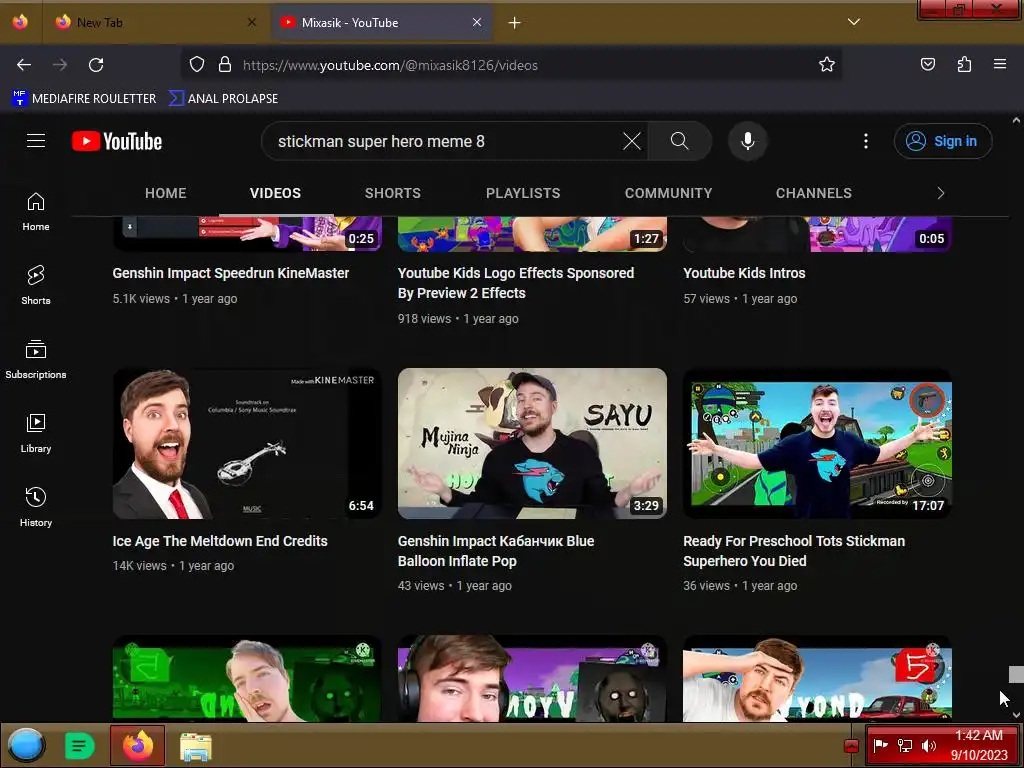The image size is (1024, 768).
Task: Open the tracking protection shield icon
Action: 197,65
